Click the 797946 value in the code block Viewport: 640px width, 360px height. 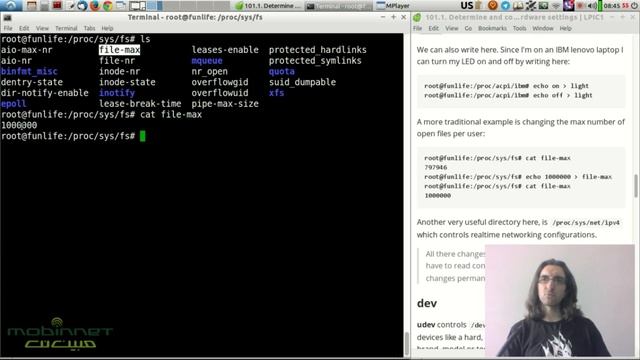pos(436,167)
